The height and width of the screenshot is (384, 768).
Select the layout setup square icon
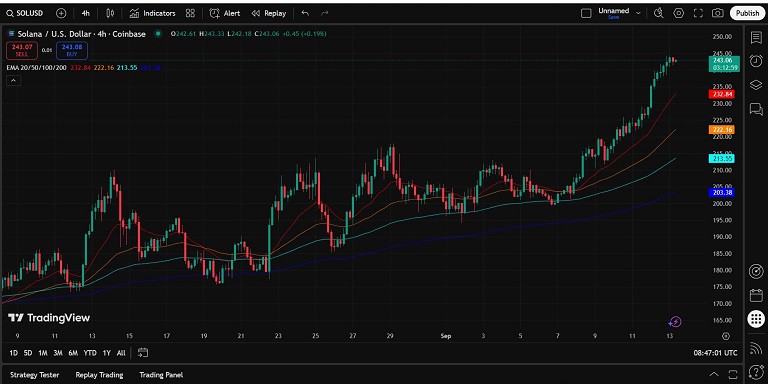[x=586, y=13]
